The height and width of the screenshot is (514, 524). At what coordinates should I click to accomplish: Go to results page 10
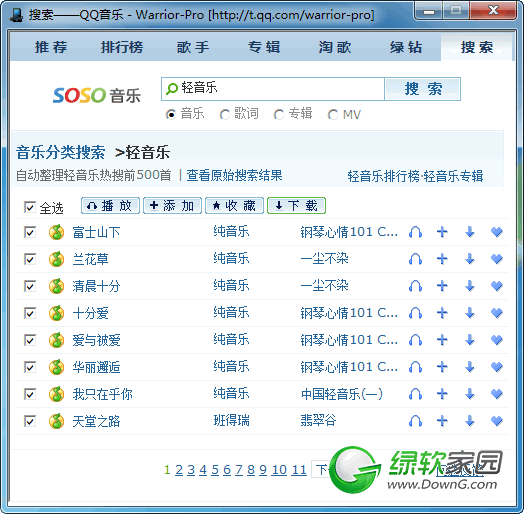pyautogui.click(x=279, y=470)
